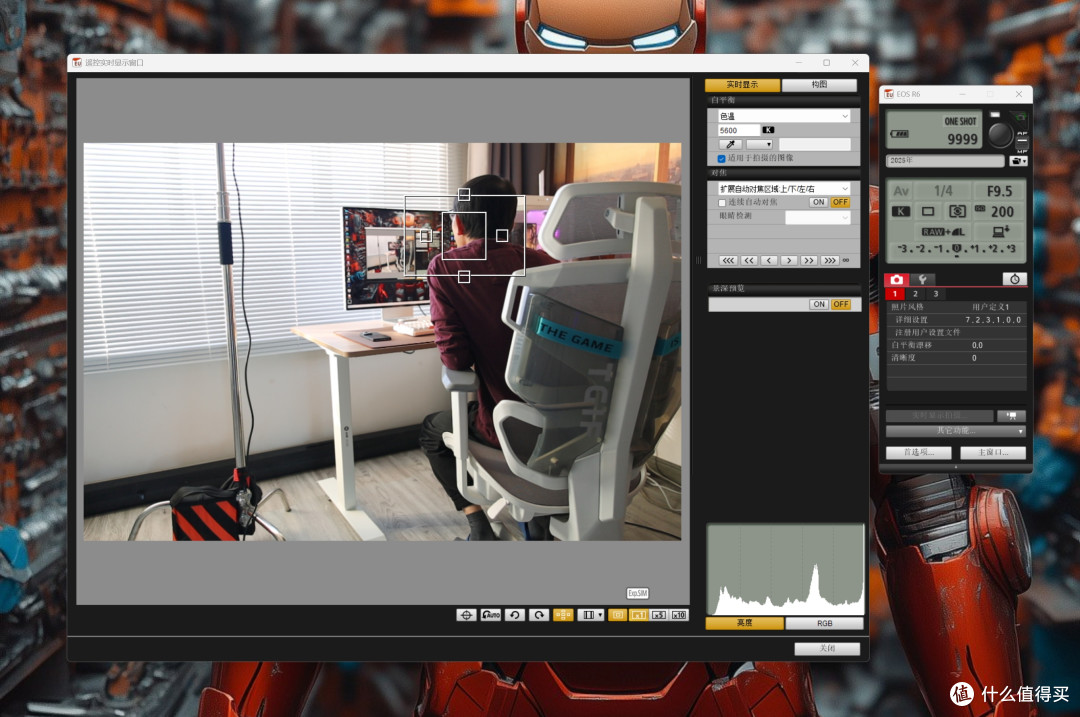Click the << medium near focus button
The height and width of the screenshot is (717, 1080).
[x=749, y=260]
